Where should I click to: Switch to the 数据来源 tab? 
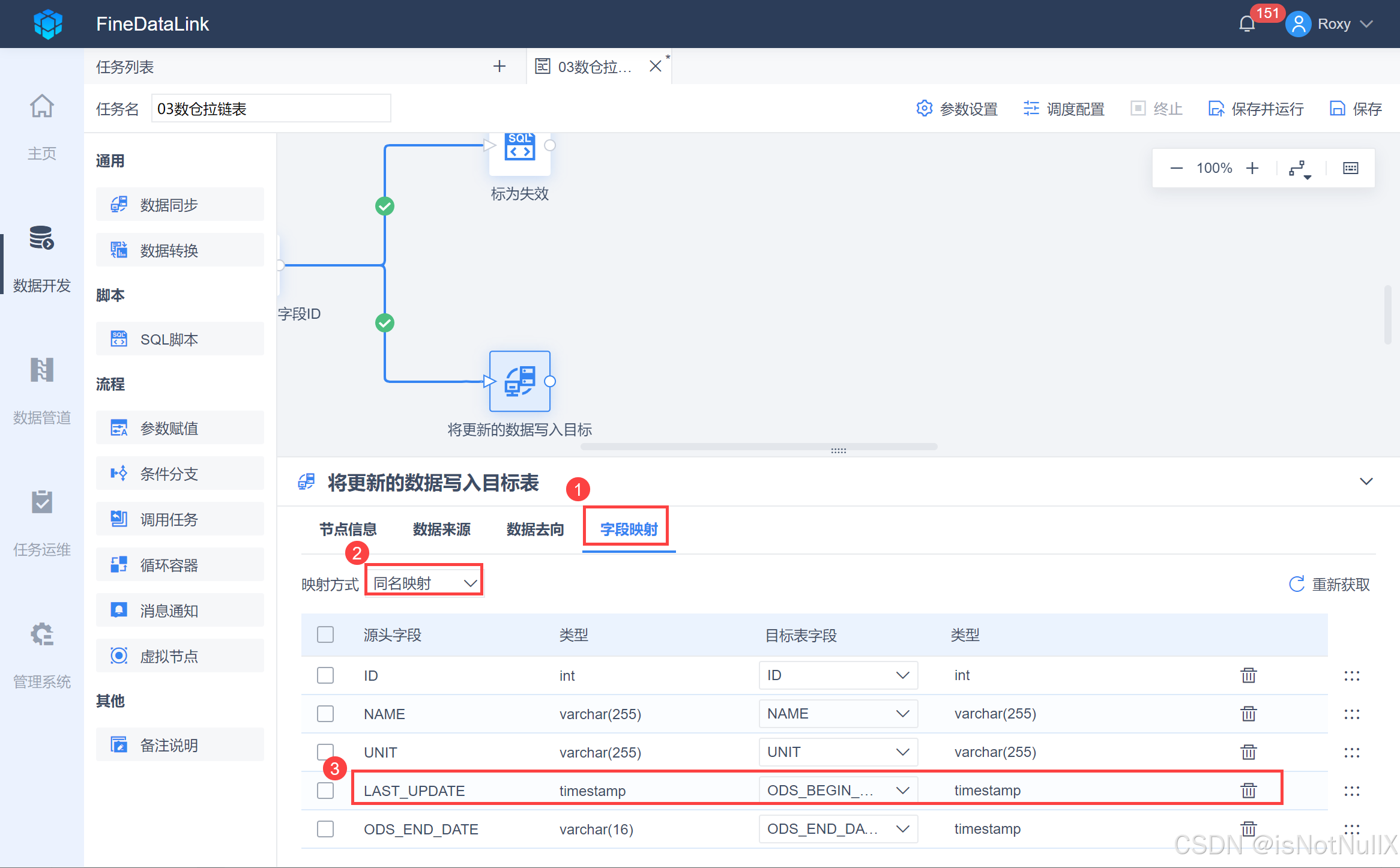click(x=441, y=529)
